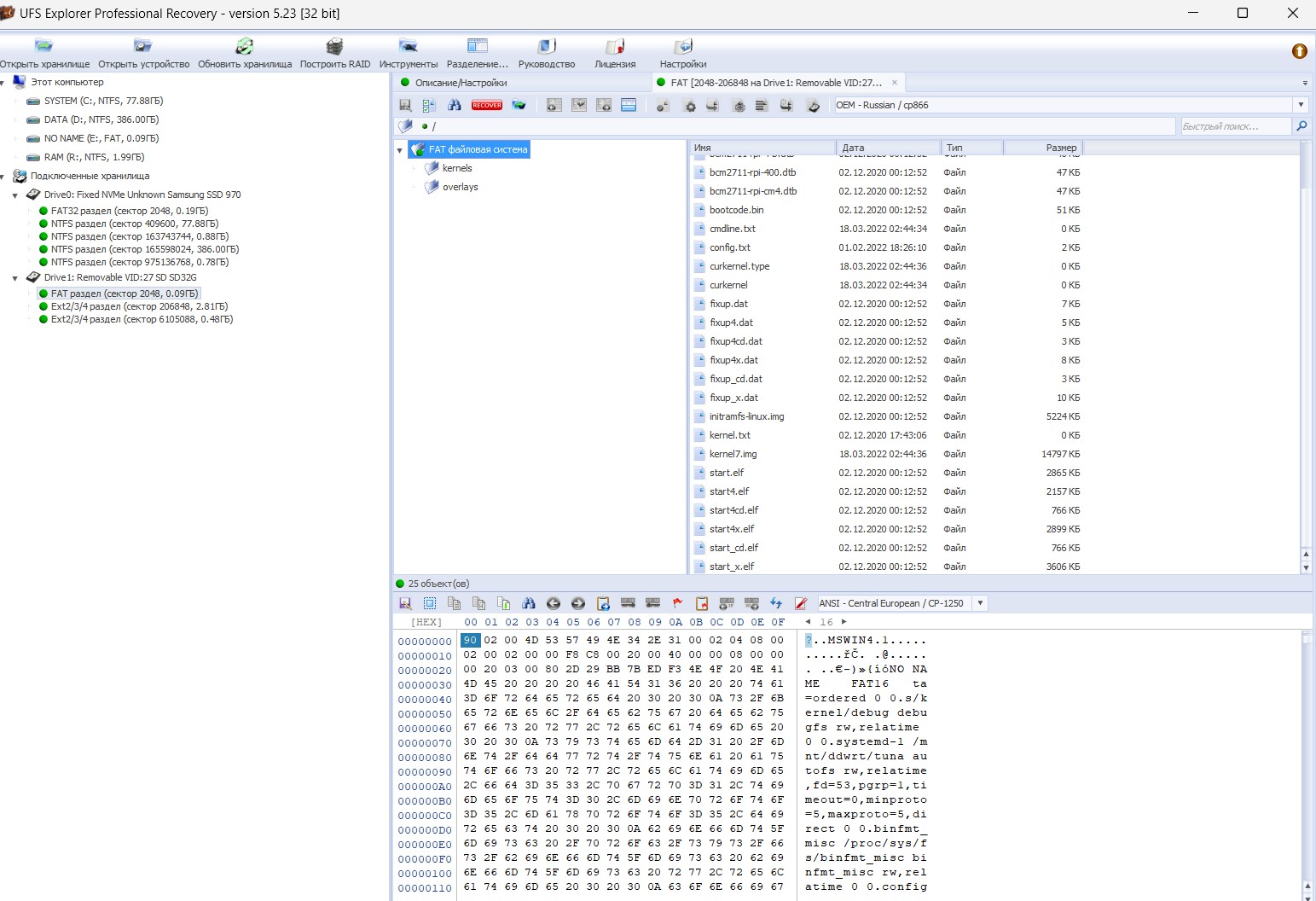Image resolution: width=1316 pixels, height=901 pixels.
Task: Click the quick search magnifier icon
Action: [x=1302, y=126]
